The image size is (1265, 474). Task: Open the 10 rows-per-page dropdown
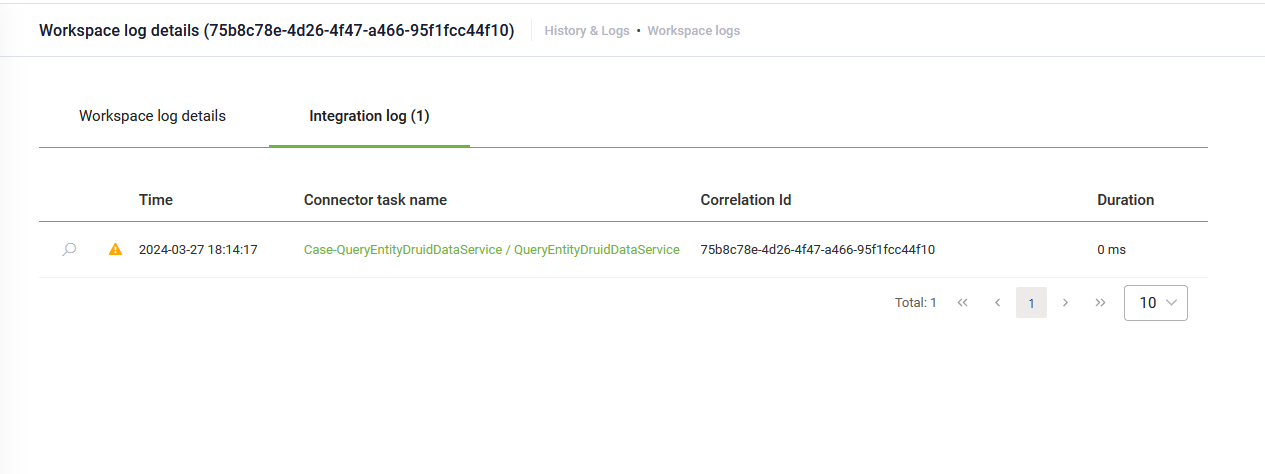point(1156,302)
